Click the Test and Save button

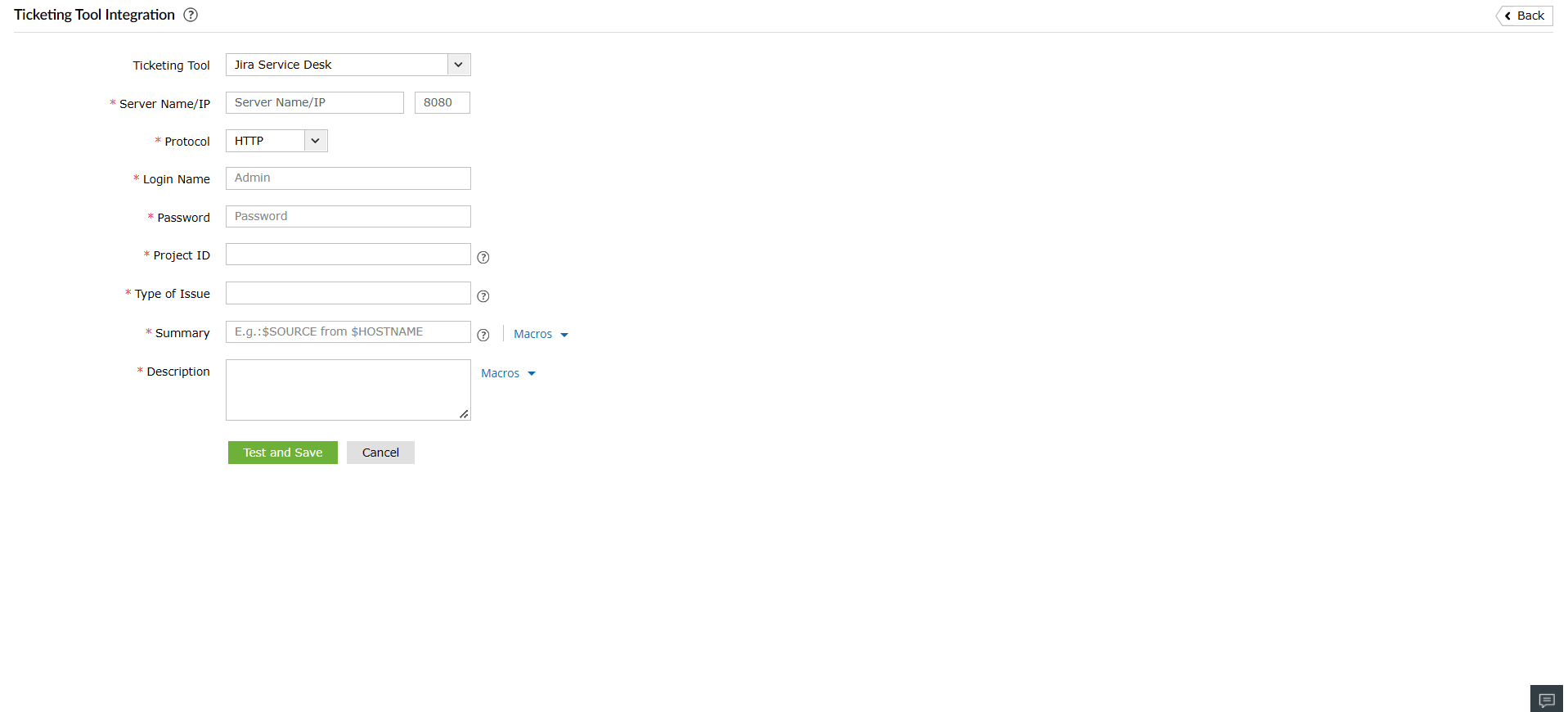click(x=283, y=453)
